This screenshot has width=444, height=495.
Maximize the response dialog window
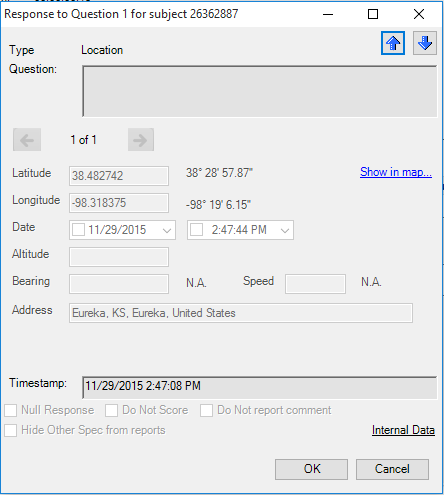click(x=373, y=14)
